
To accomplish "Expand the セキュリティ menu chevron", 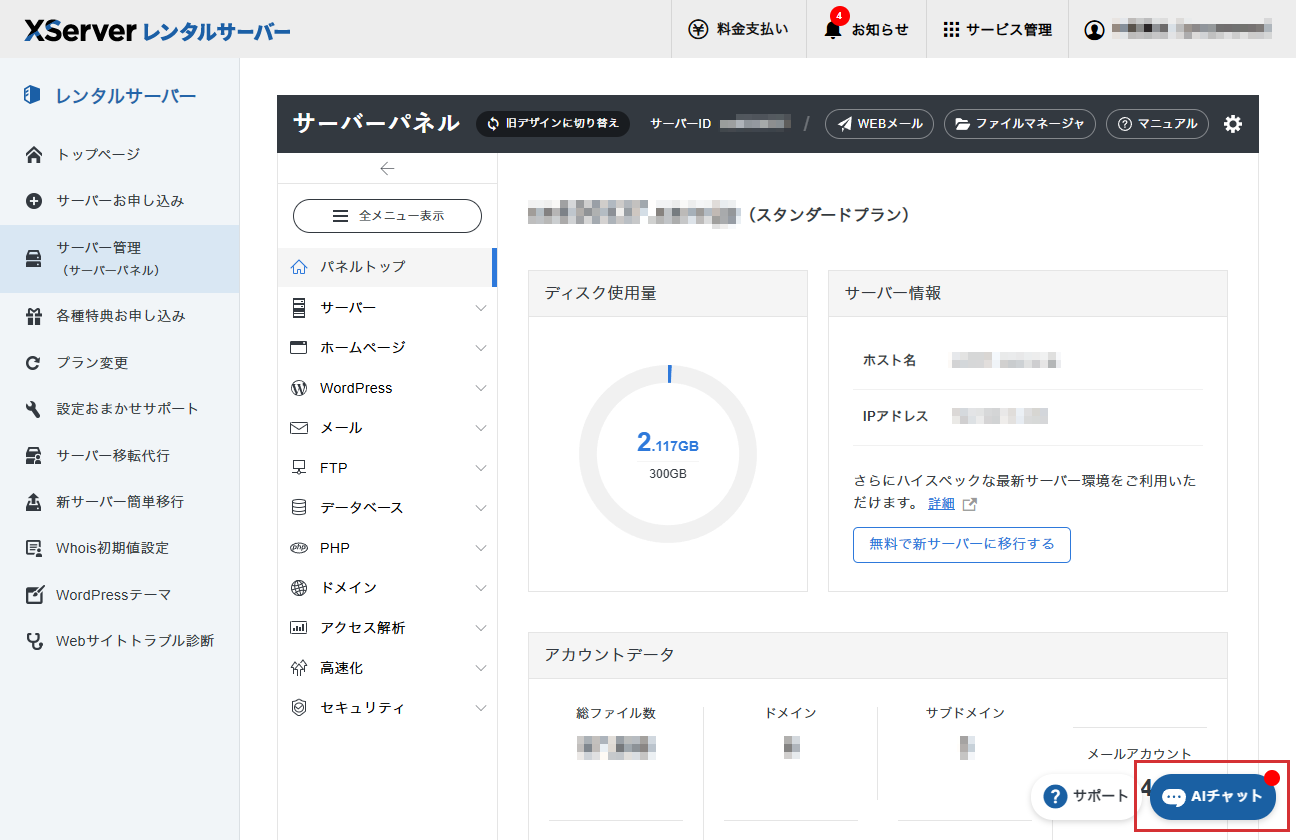I will [481, 708].
